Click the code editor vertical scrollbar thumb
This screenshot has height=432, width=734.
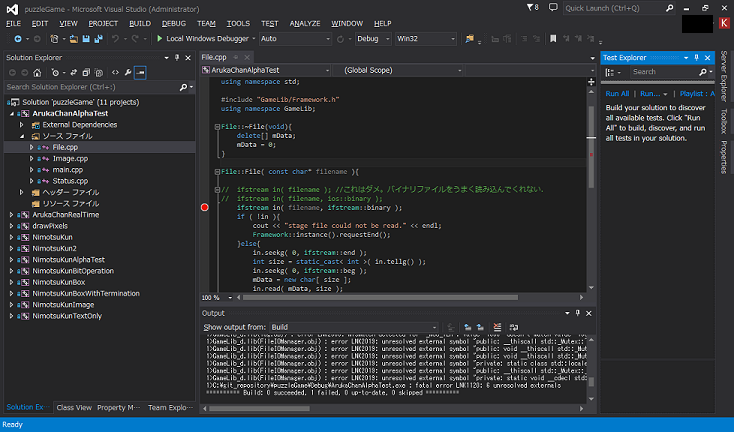tap(591, 147)
